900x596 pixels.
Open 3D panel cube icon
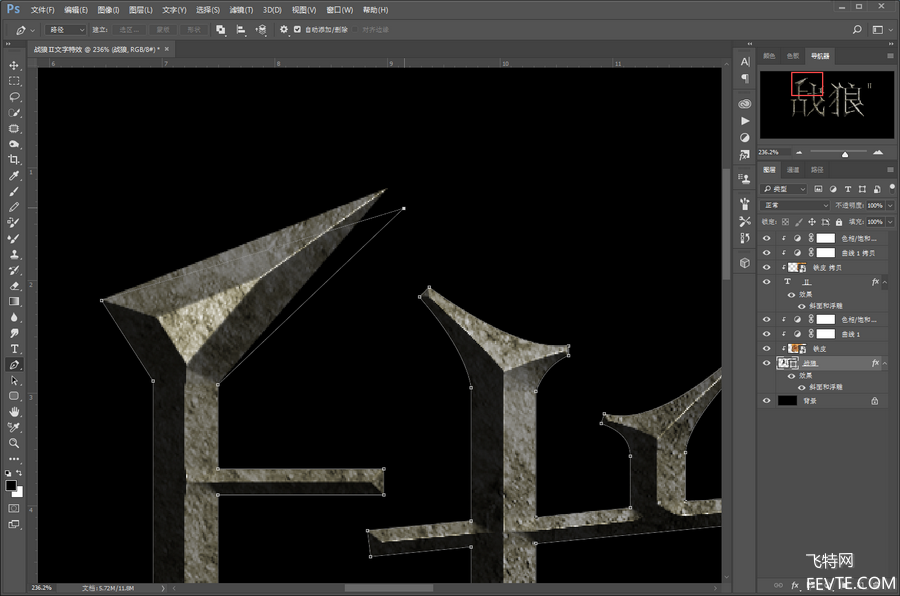(x=745, y=263)
